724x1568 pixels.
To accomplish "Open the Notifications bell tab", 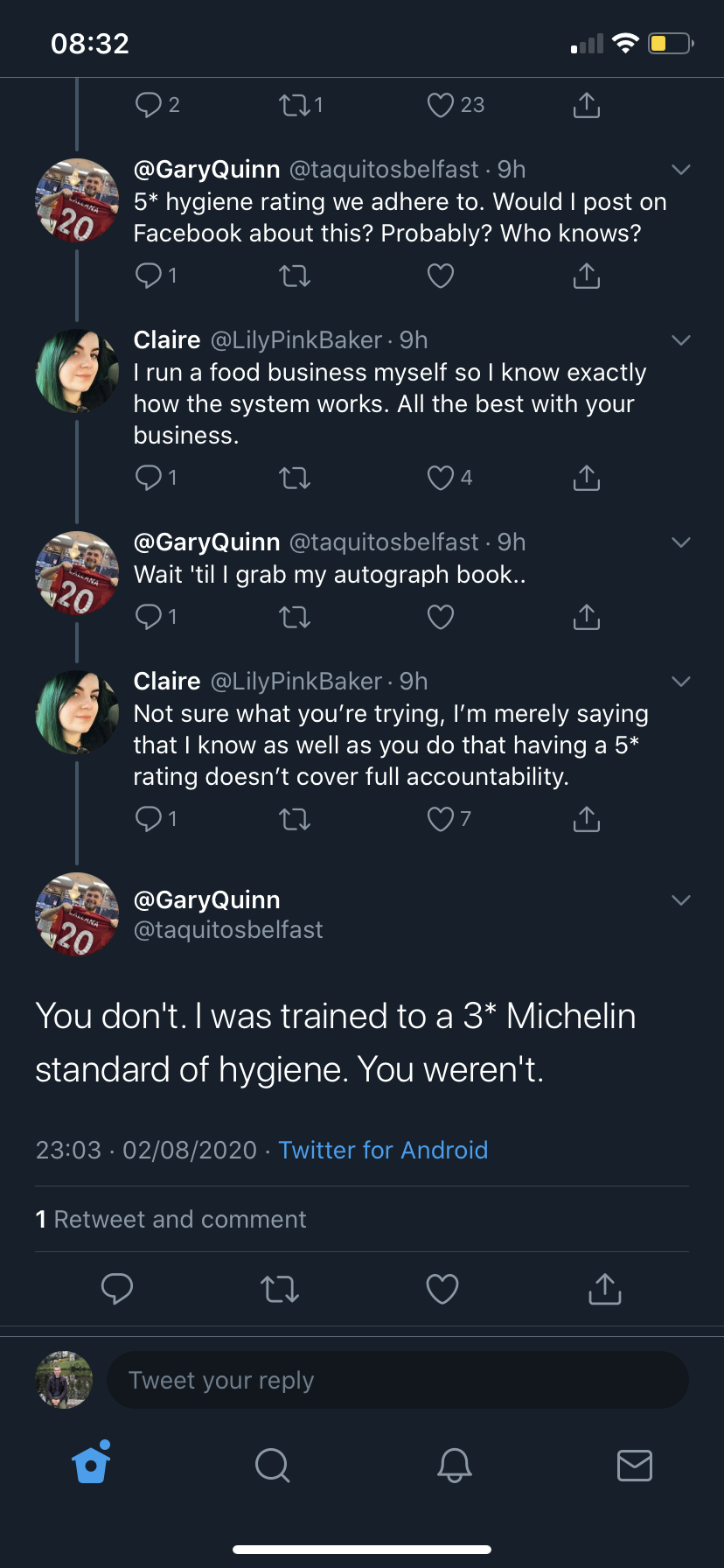I will (454, 1465).
